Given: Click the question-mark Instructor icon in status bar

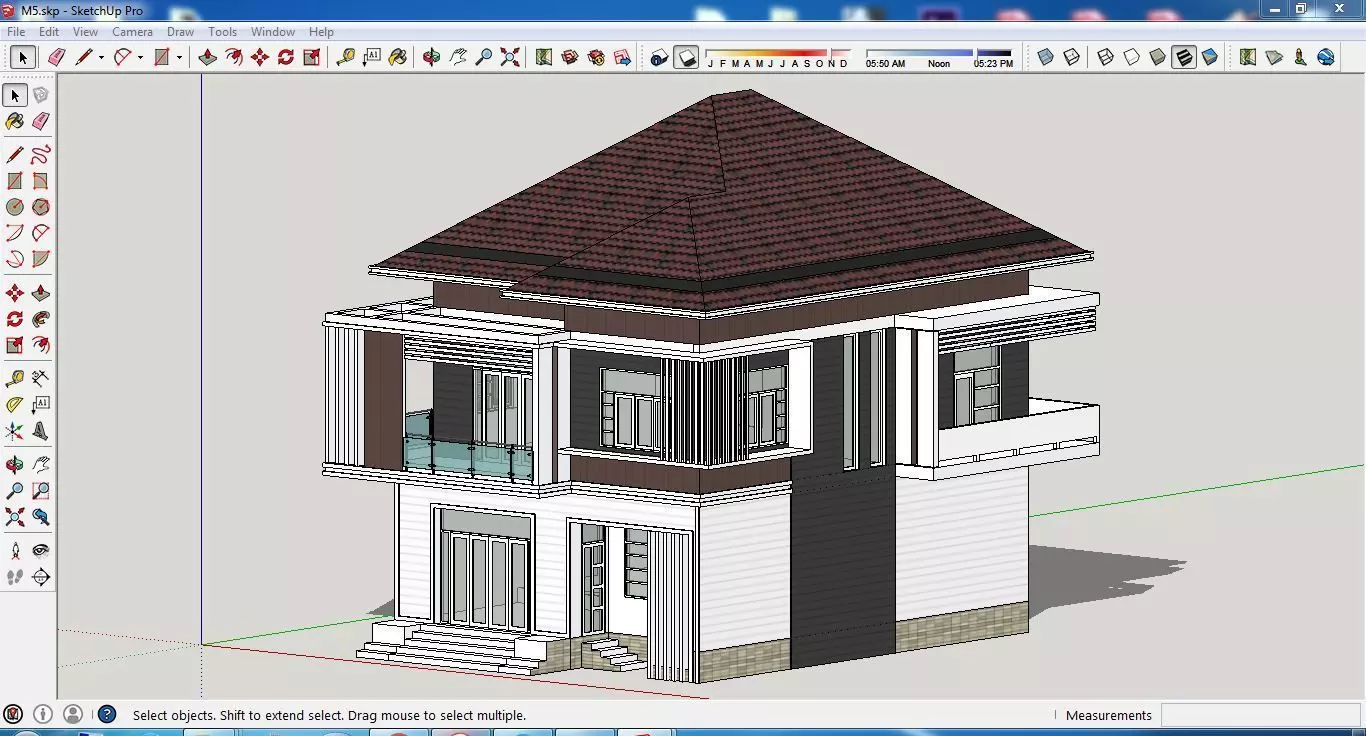Looking at the screenshot, I should pyautogui.click(x=107, y=715).
